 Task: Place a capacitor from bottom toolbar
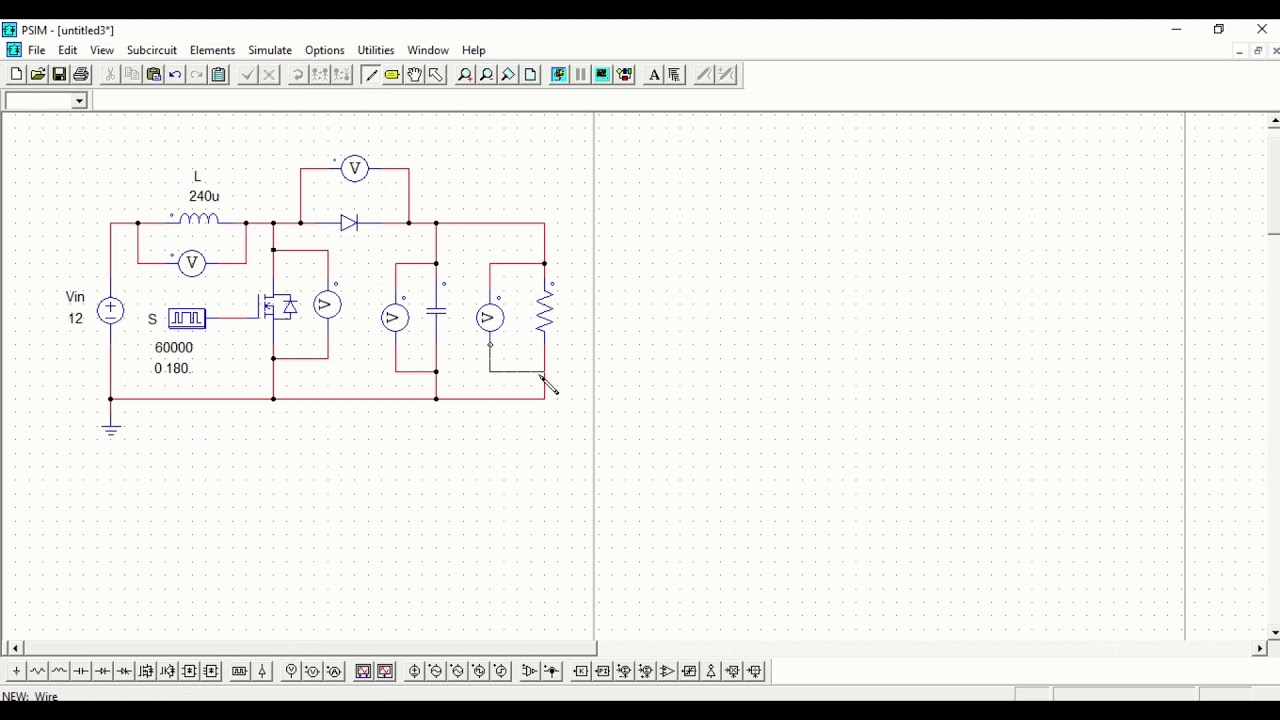click(82, 671)
